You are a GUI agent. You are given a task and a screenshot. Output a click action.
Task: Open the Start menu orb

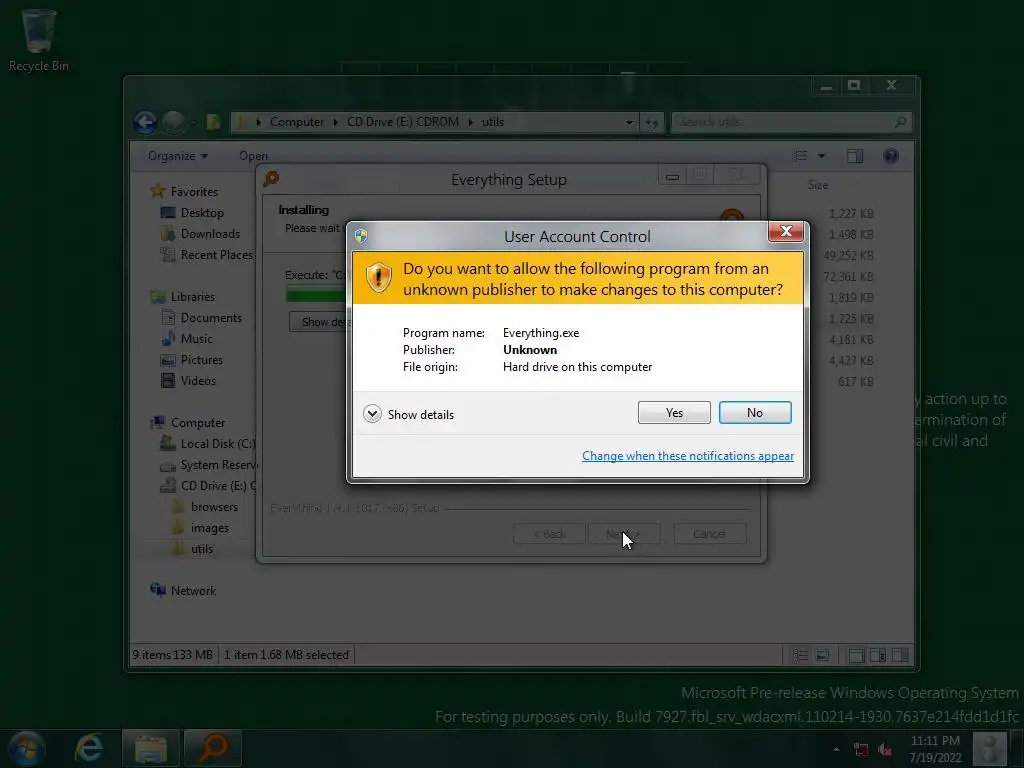click(x=27, y=748)
